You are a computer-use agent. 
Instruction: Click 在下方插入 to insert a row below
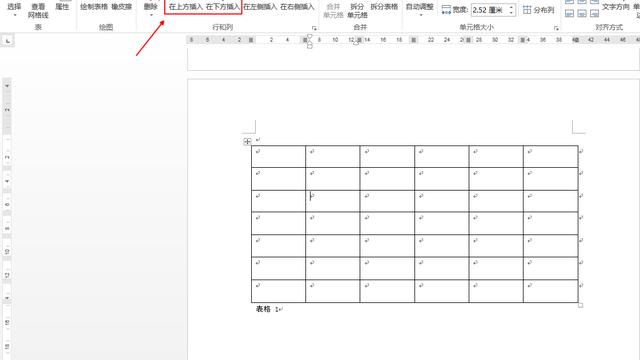point(223,7)
